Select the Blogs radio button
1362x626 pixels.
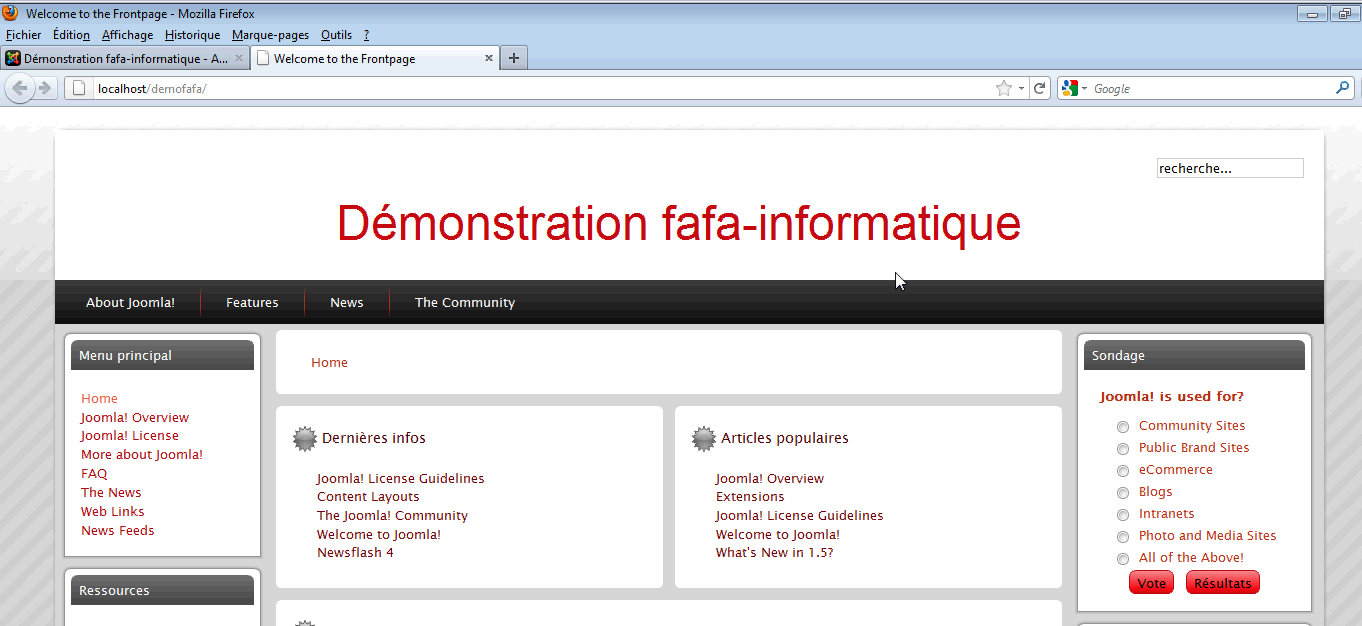coord(1123,493)
